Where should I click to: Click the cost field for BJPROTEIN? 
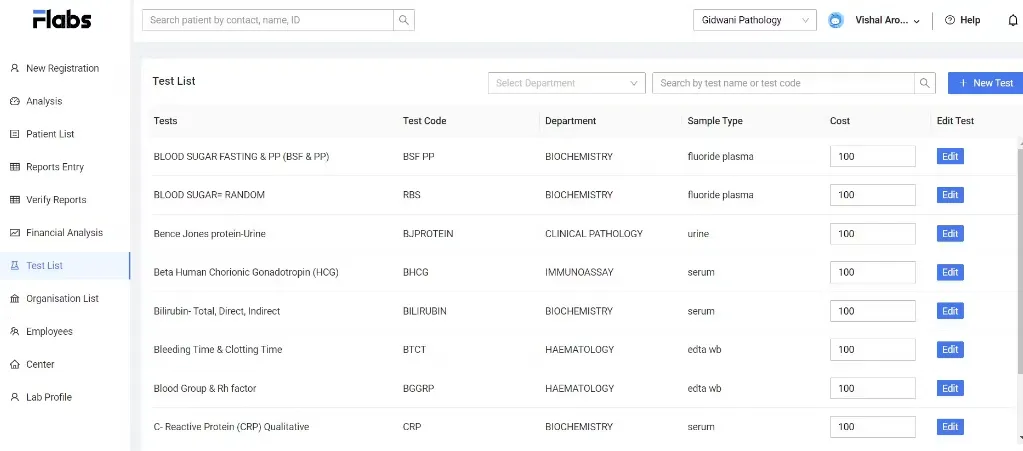872,234
